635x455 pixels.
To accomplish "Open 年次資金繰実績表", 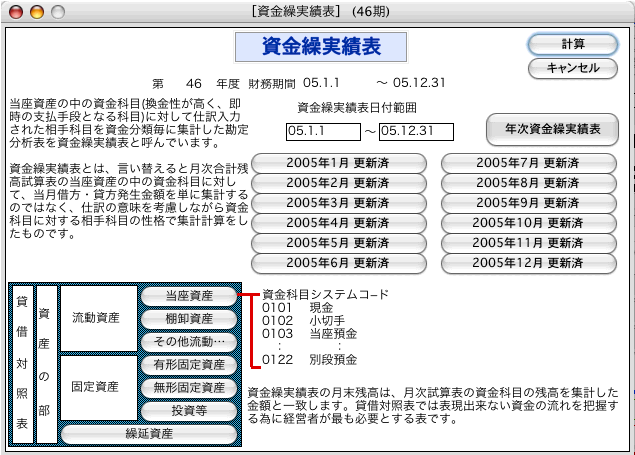I will [550, 130].
